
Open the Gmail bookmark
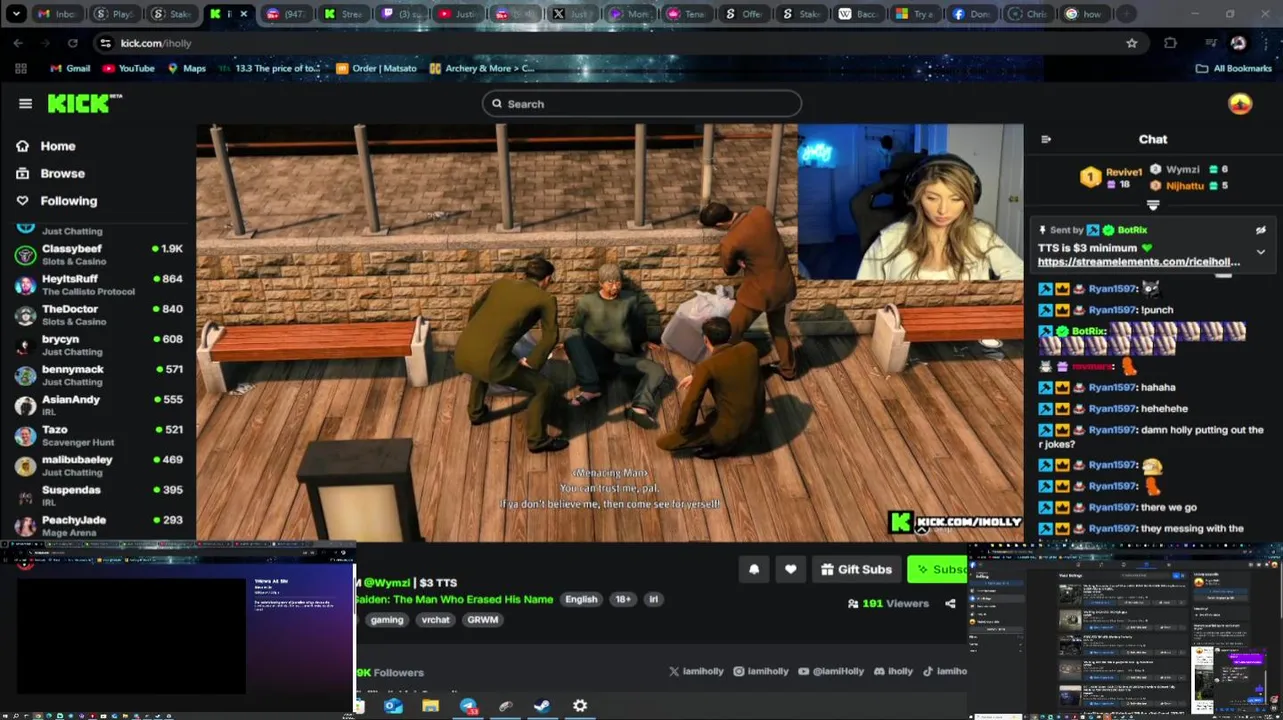(x=70, y=68)
